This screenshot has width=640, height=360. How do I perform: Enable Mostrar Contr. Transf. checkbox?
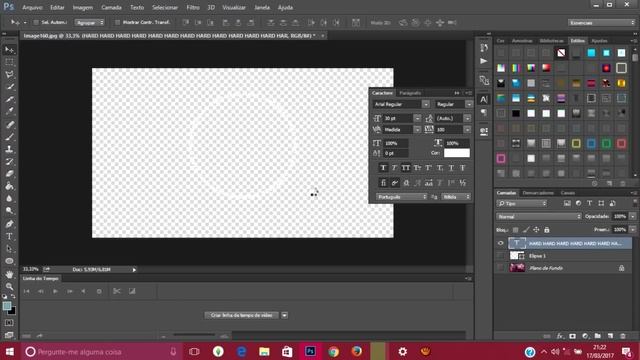[117, 22]
